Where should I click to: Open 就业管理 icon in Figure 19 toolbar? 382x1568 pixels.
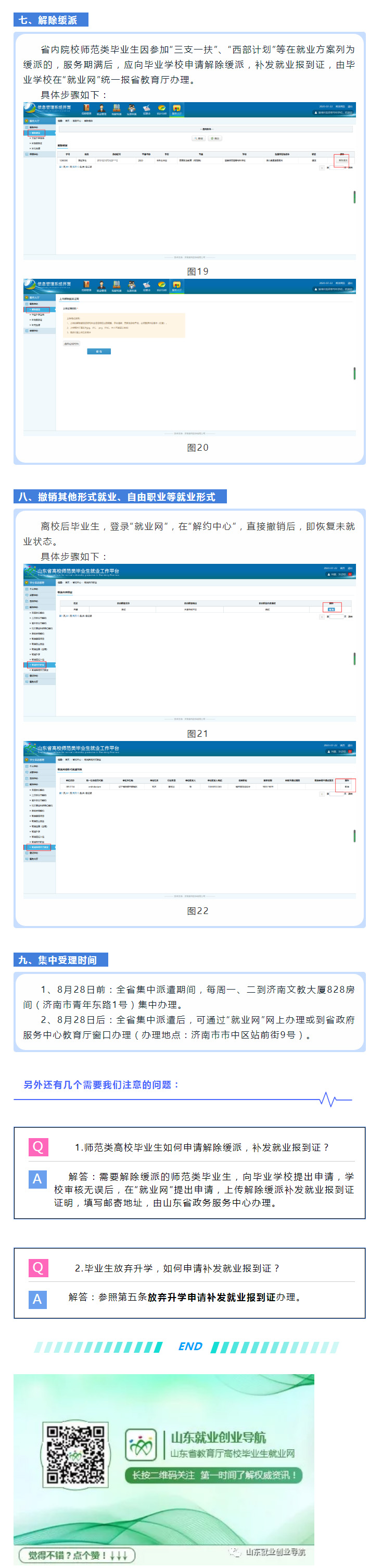101,109
